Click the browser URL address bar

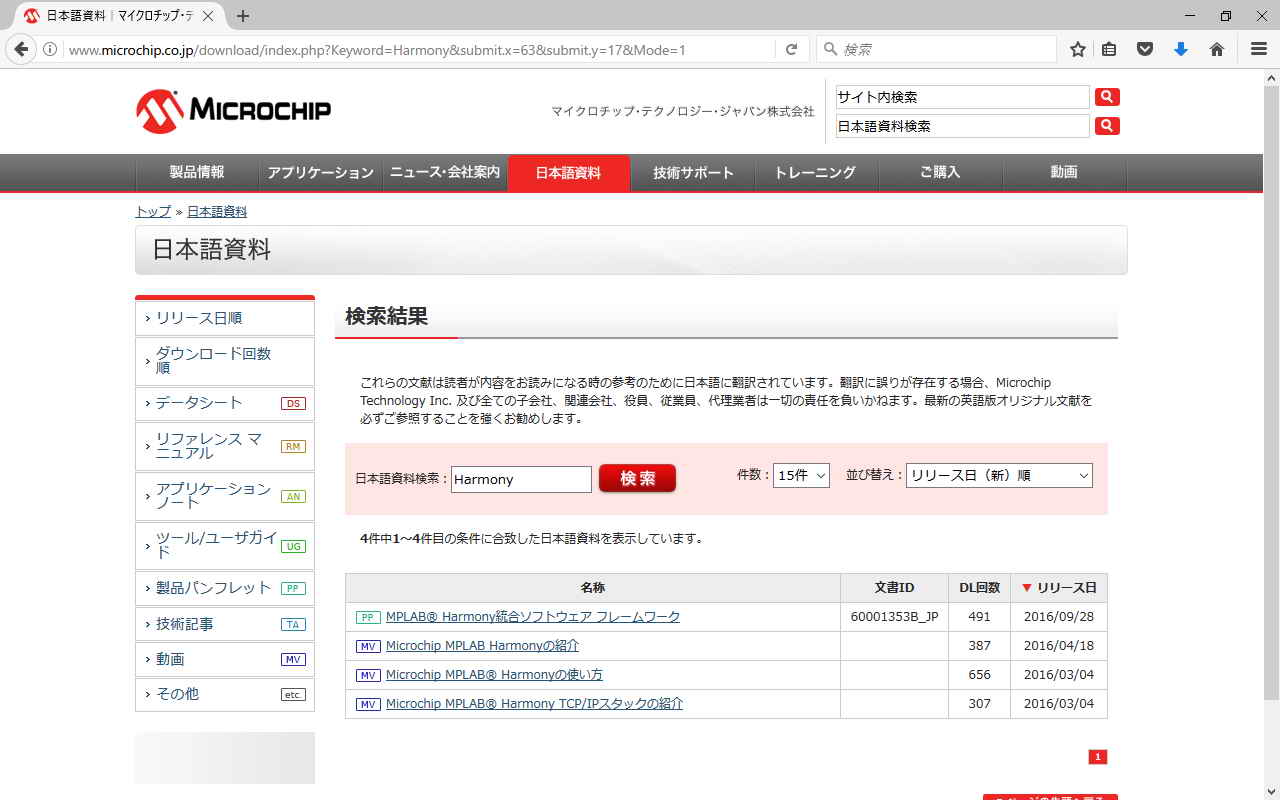[420, 49]
